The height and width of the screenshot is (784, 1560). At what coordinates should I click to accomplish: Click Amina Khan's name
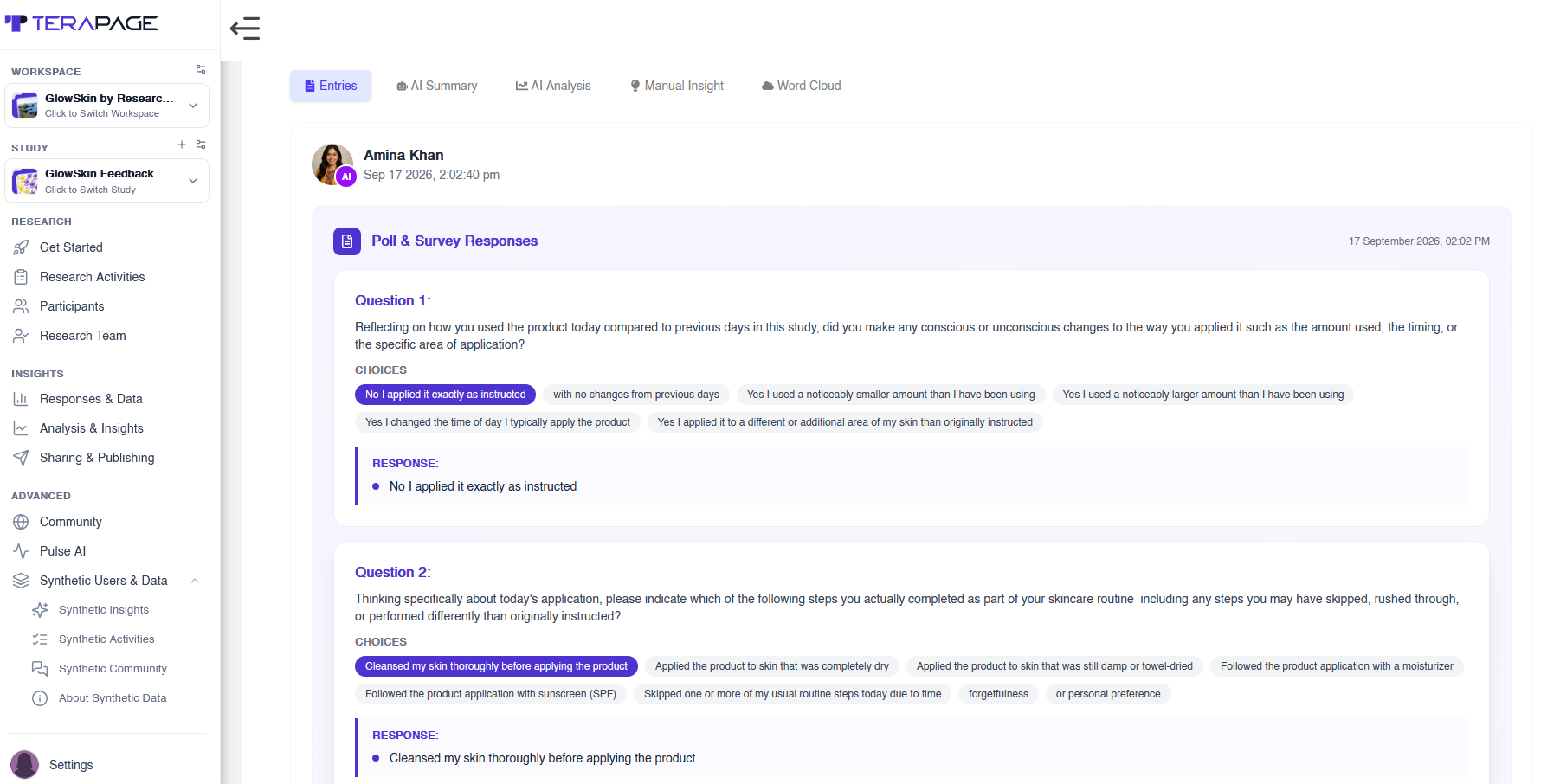pyautogui.click(x=403, y=155)
